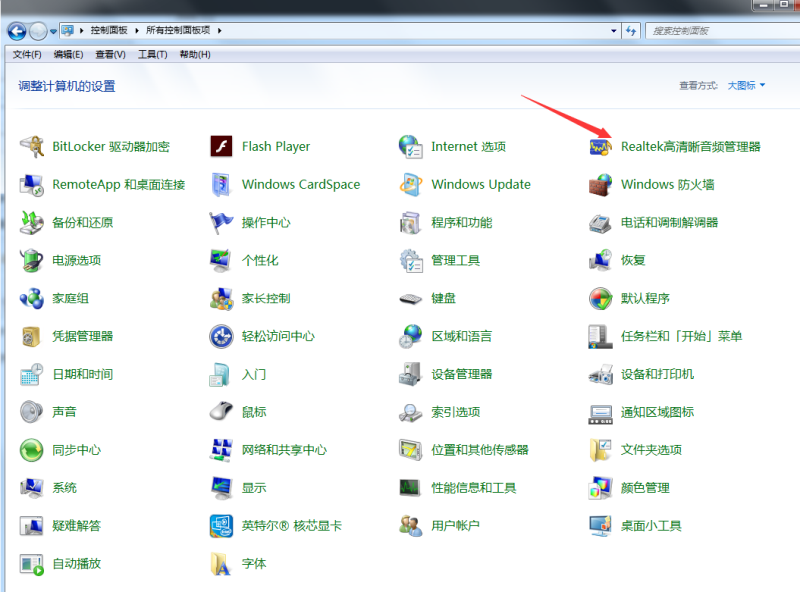
Task: Open the 程序和功能 icon
Action: point(411,223)
